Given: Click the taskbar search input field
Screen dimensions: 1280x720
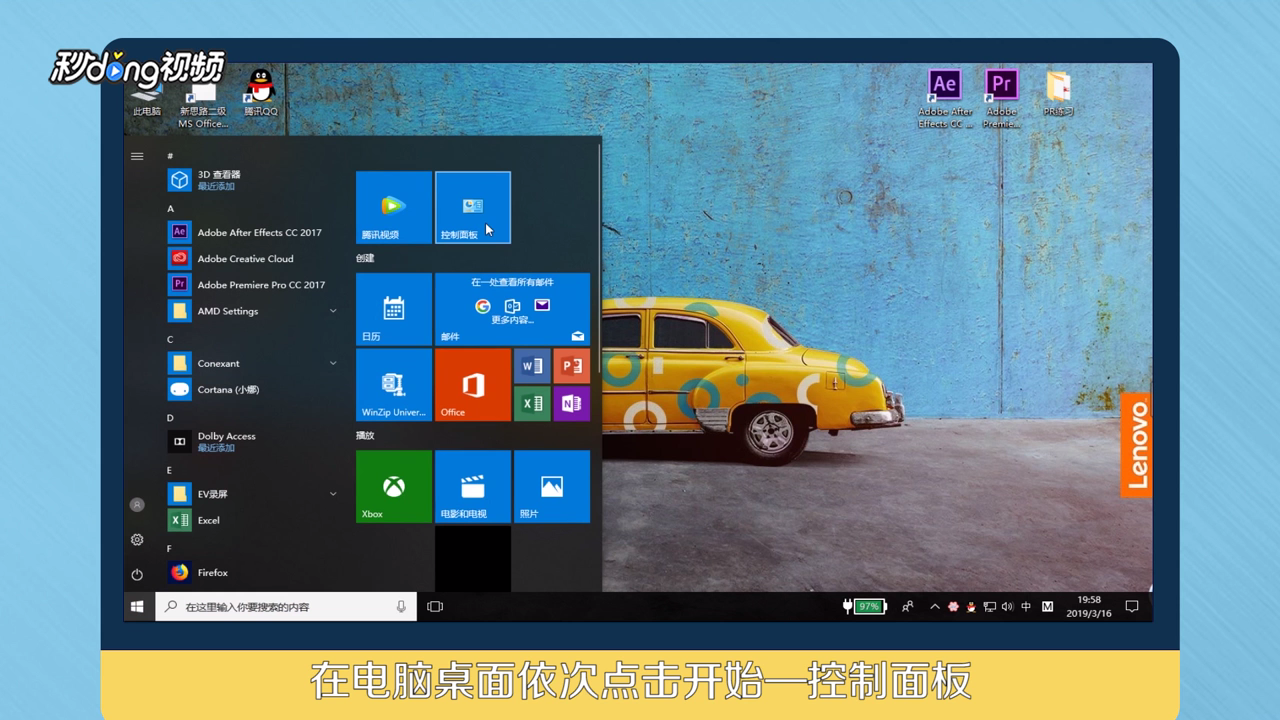Looking at the screenshot, I should point(285,607).
